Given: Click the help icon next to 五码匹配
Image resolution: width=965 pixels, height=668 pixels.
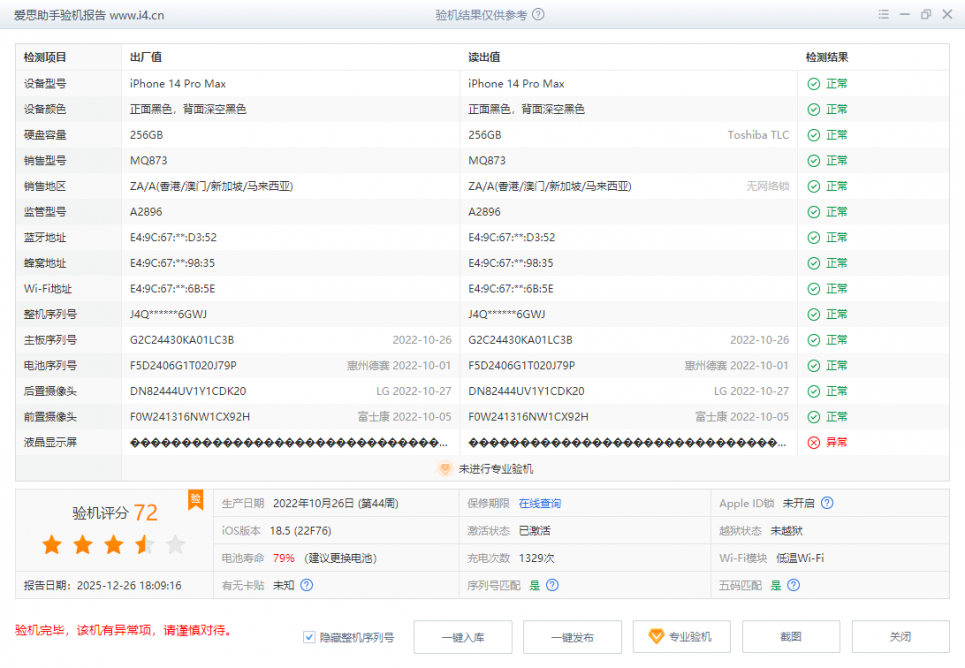Looking at the screenshot, I should [796, 585].
